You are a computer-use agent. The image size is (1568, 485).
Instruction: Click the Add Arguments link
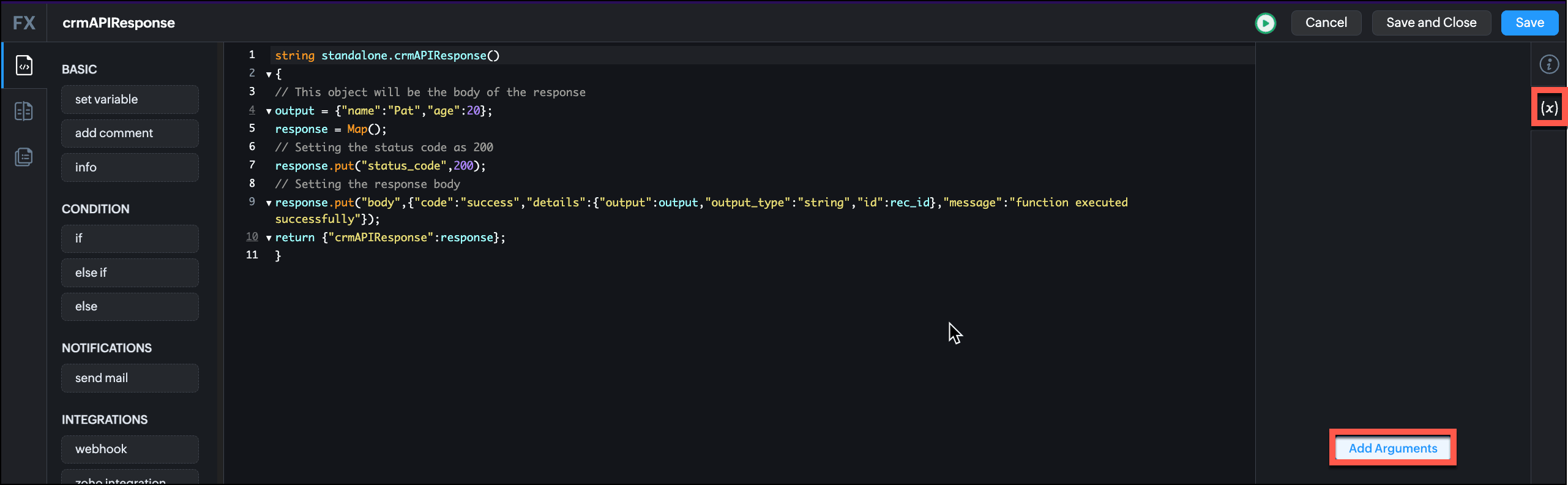point(1392,448)
